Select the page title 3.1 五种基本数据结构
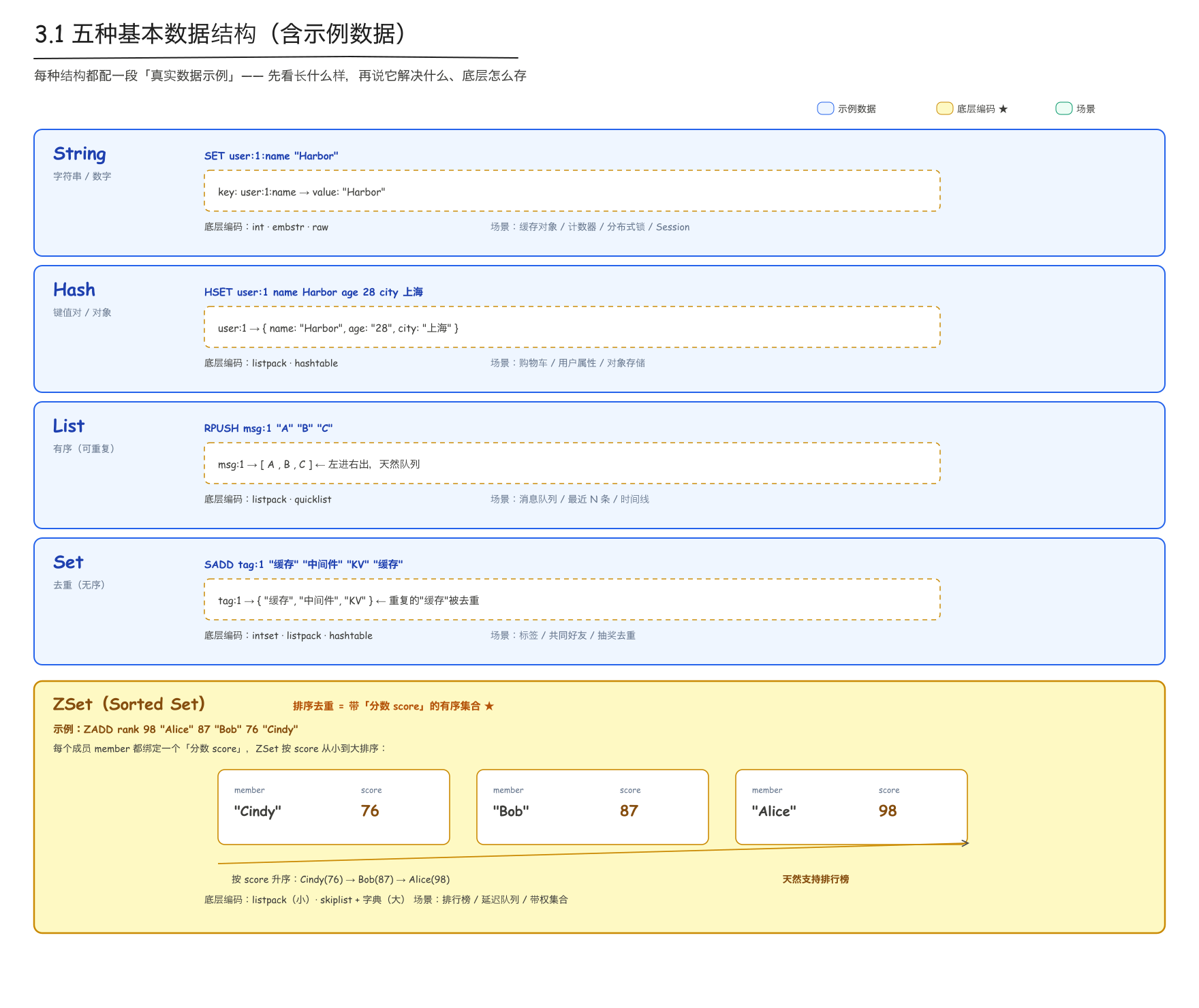Viewport: 1199px width, 1008px height. [221, 33]
